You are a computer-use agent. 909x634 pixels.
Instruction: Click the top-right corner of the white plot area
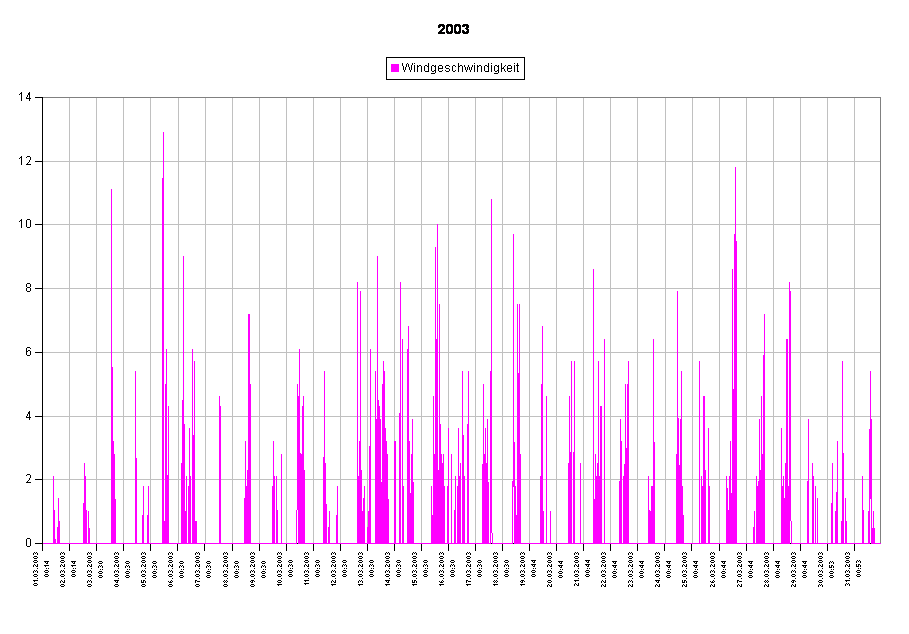point(879,98)
